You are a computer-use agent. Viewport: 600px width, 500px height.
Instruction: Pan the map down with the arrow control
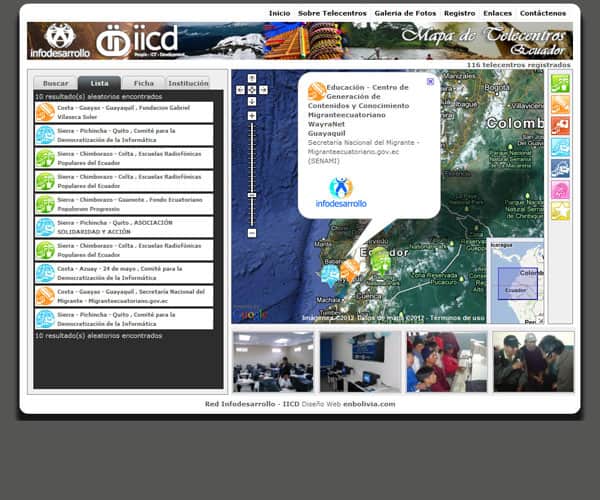point(252,101)
